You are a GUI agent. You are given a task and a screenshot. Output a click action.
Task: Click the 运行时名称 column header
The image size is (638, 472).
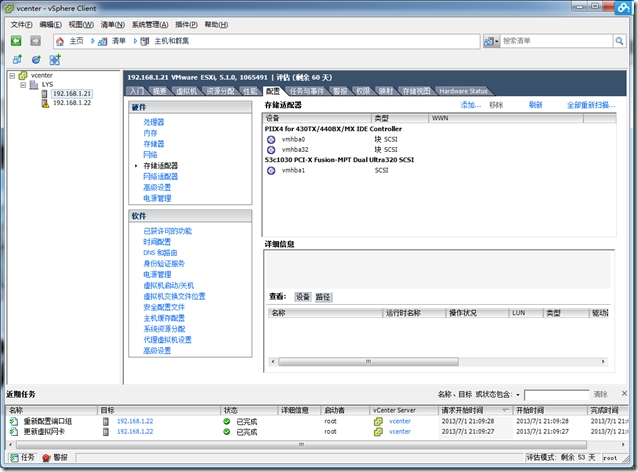[x=414, y=313]
